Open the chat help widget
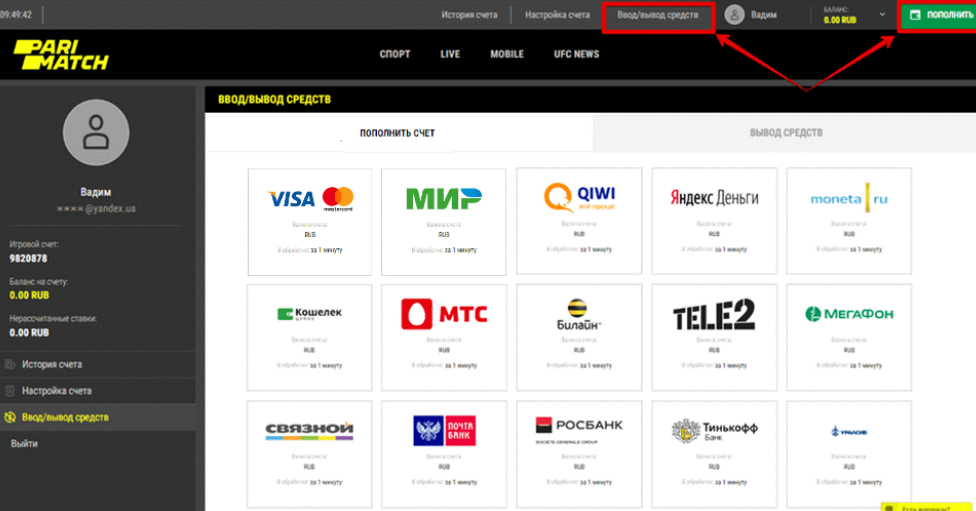The width and height of the screenshot is (976, 511). (x=926, y=507)
